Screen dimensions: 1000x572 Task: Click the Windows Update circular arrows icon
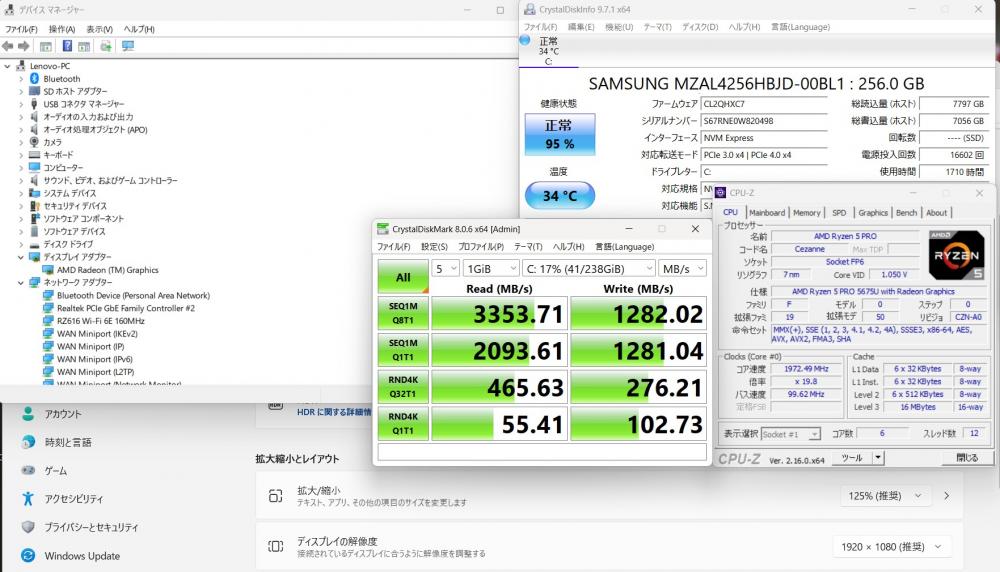(x=28, y=555)
